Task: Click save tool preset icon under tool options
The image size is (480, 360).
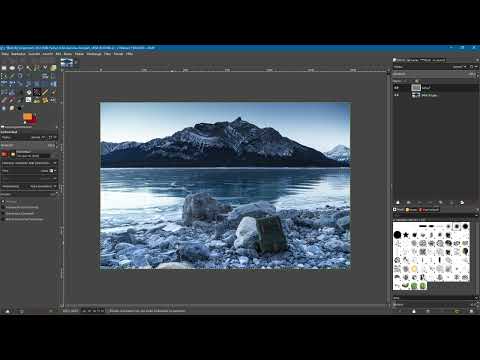Action: 7,311
